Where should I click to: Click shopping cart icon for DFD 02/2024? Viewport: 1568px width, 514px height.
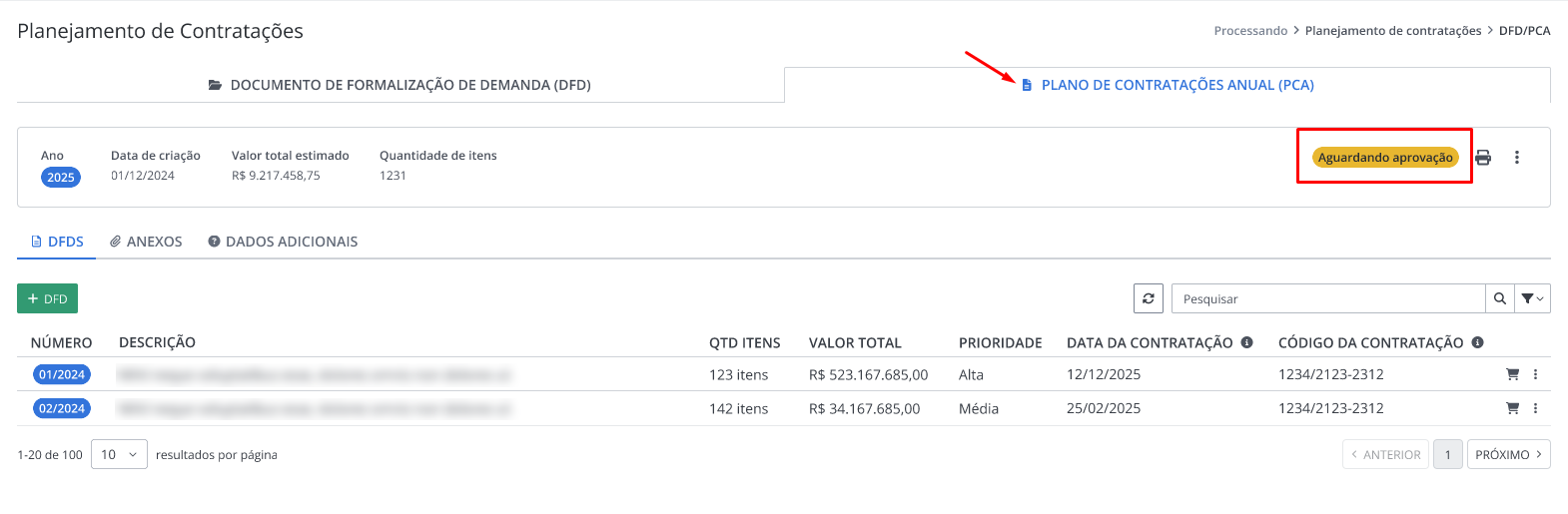[1512, 408]
